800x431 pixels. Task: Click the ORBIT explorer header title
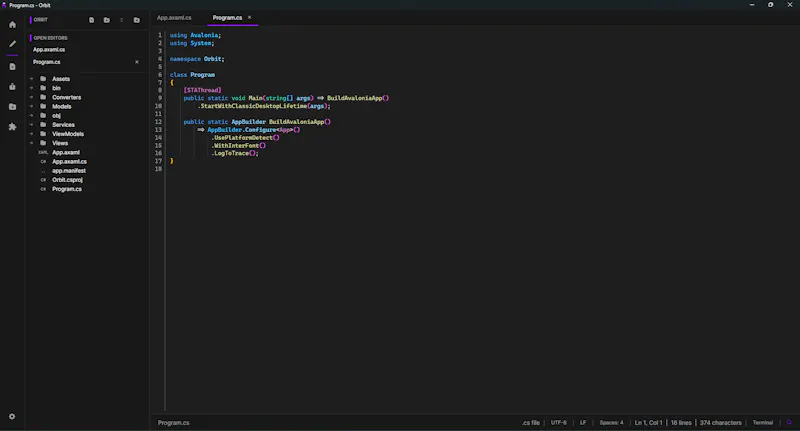pyautogui.click(x=40, y=19)
